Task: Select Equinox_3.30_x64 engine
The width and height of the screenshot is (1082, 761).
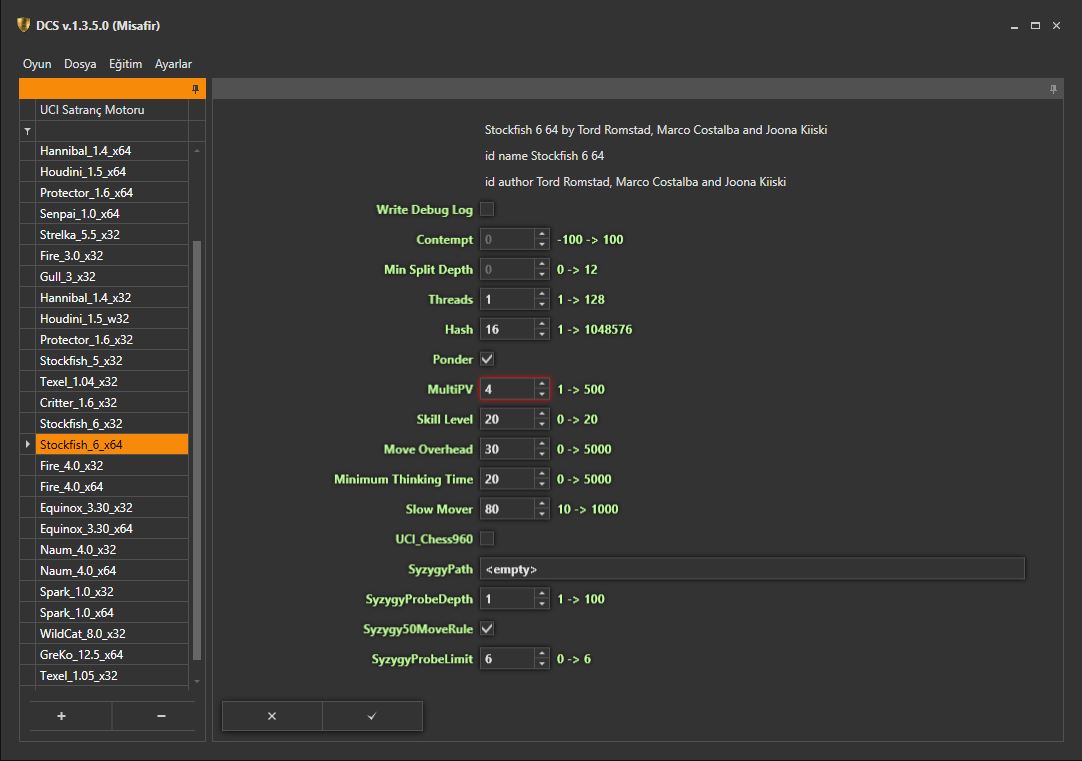Action: (112, 528)
